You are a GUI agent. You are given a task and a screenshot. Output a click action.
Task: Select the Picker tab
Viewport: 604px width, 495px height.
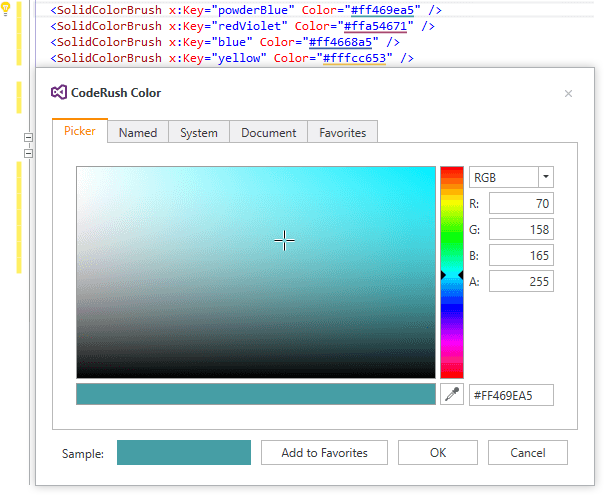click(79, 131)
